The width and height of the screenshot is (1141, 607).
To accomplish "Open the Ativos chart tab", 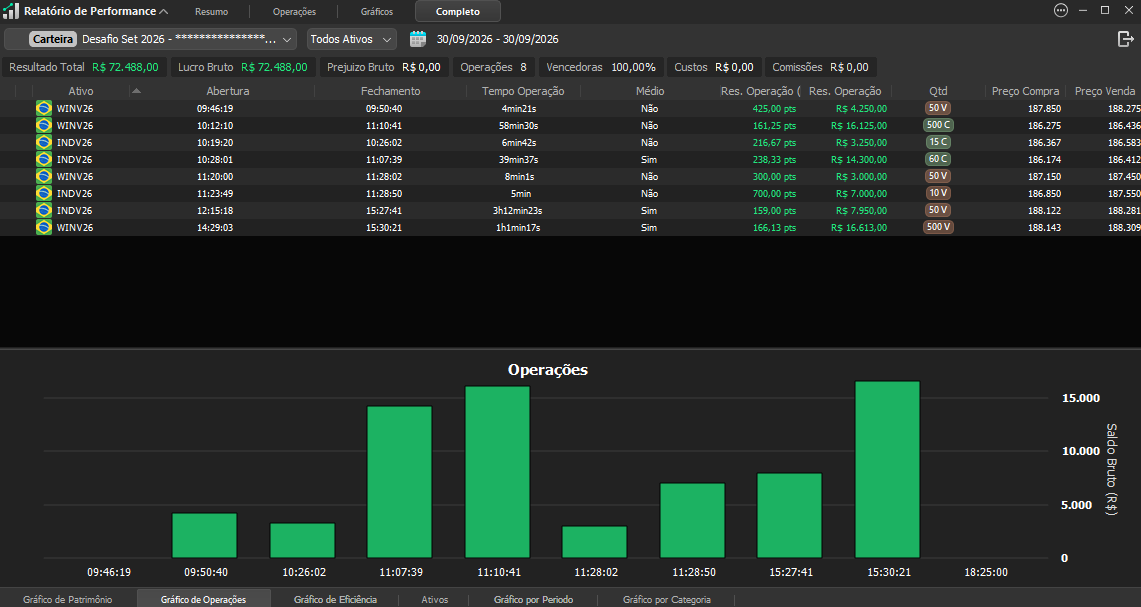I will point(435,599).
